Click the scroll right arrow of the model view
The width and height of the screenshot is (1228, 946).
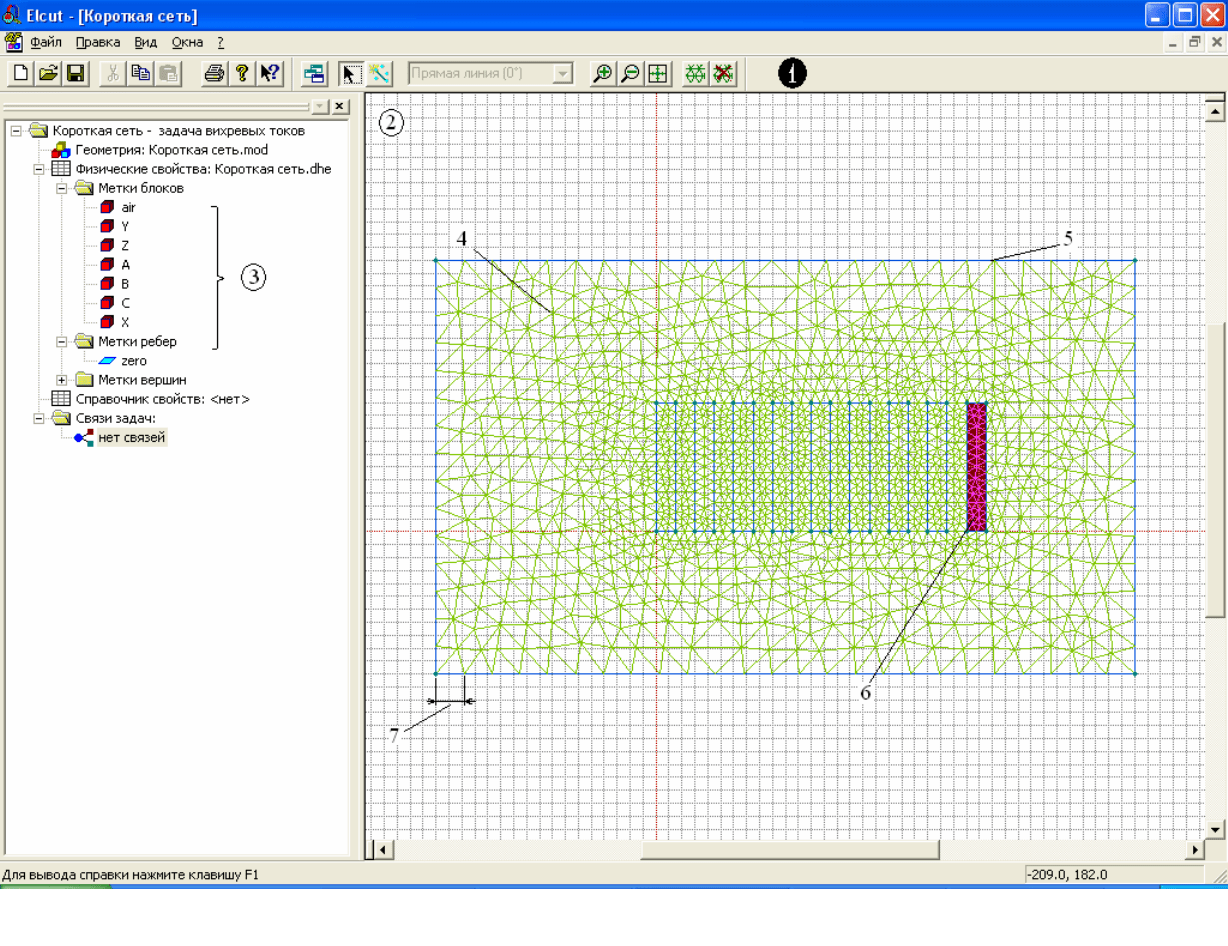point(1195,850)
